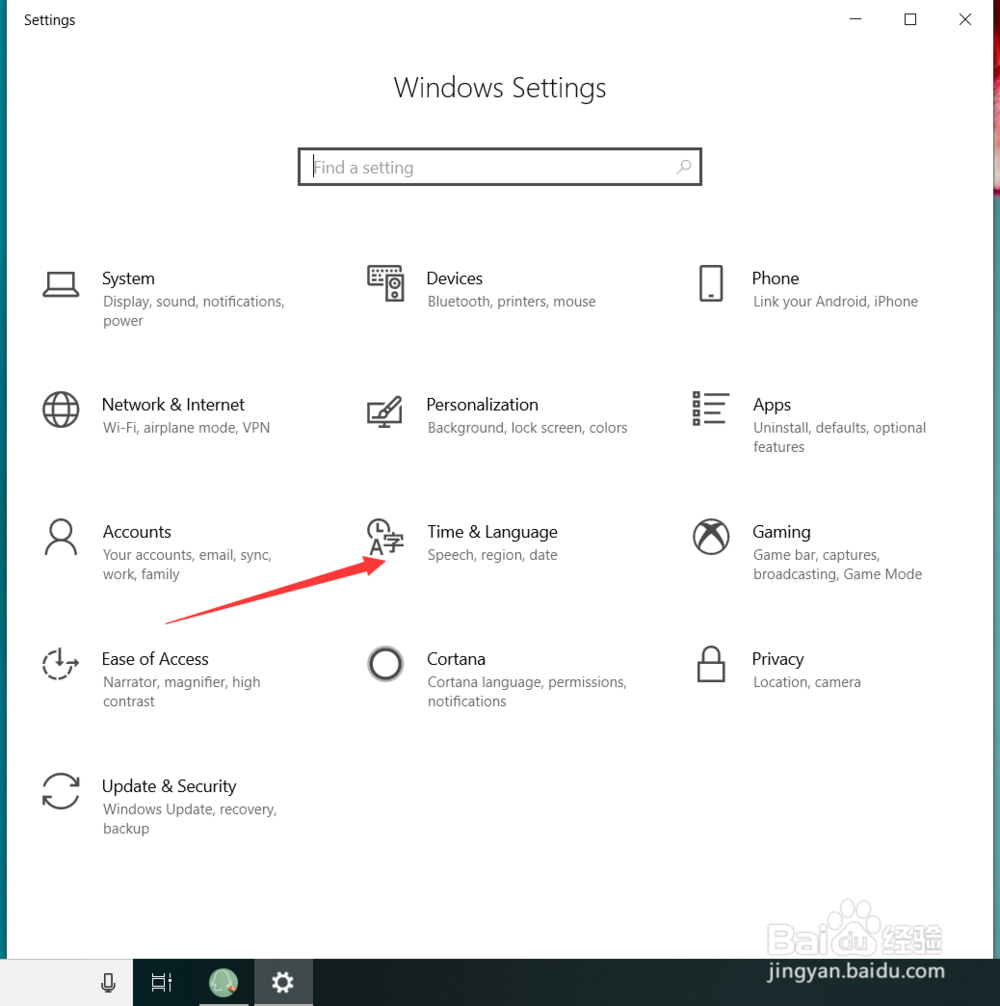Open Devices settings title
This screenshot has width=1000, height=1006.
pyautogui.click(x=454, y=278)
